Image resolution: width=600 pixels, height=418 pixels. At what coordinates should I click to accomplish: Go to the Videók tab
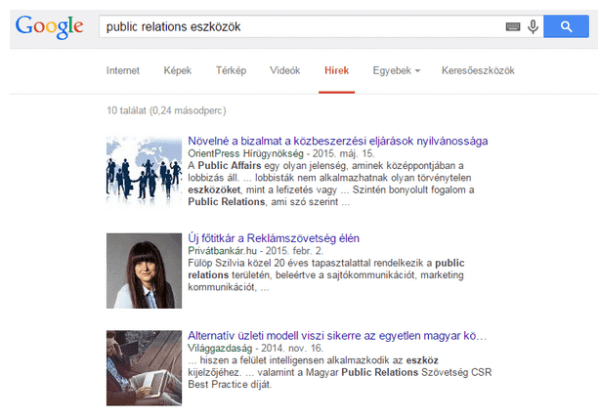(x=285, y=70)
